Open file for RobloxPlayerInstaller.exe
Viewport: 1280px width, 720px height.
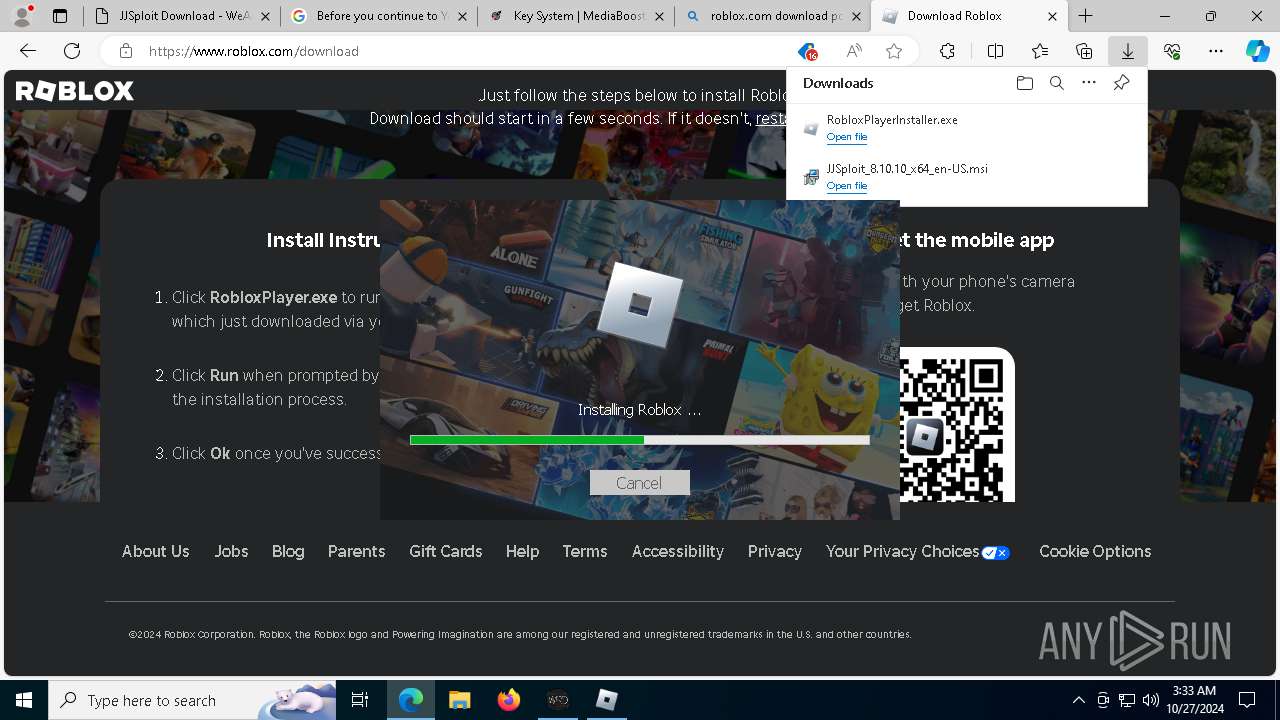[847, 137]
